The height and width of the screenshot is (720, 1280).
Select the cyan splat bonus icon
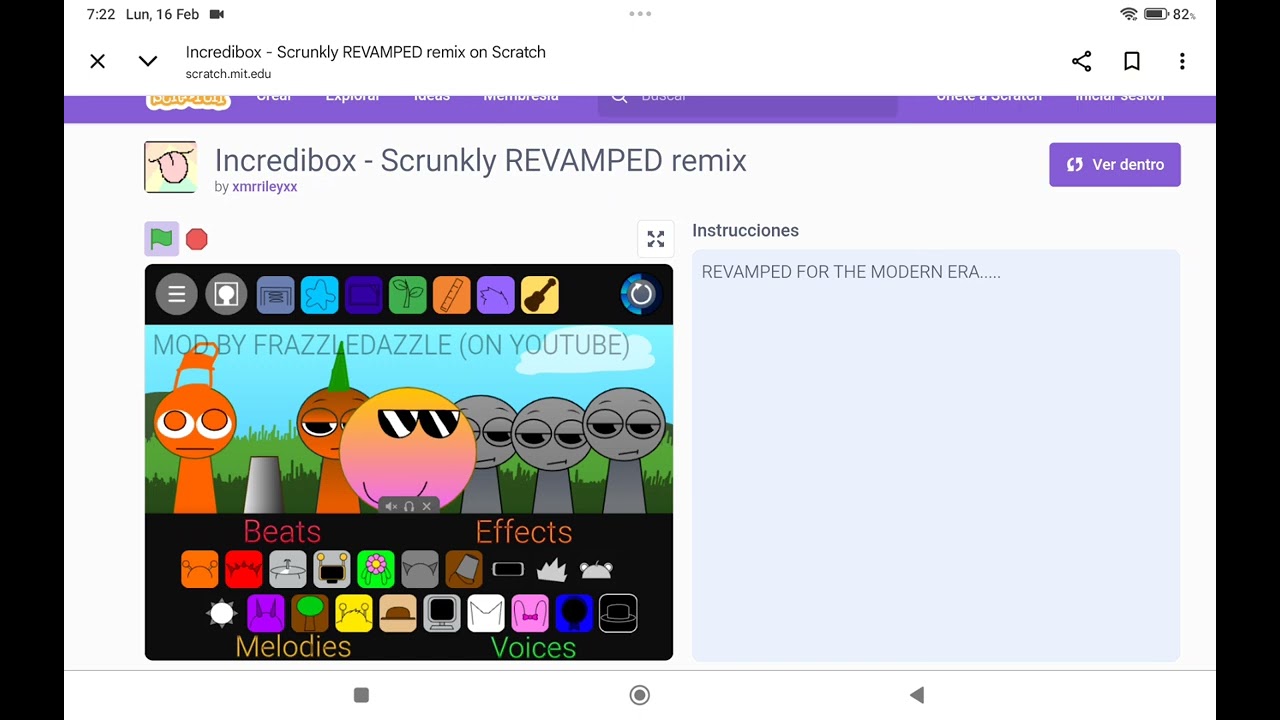(x=320, y=295)
